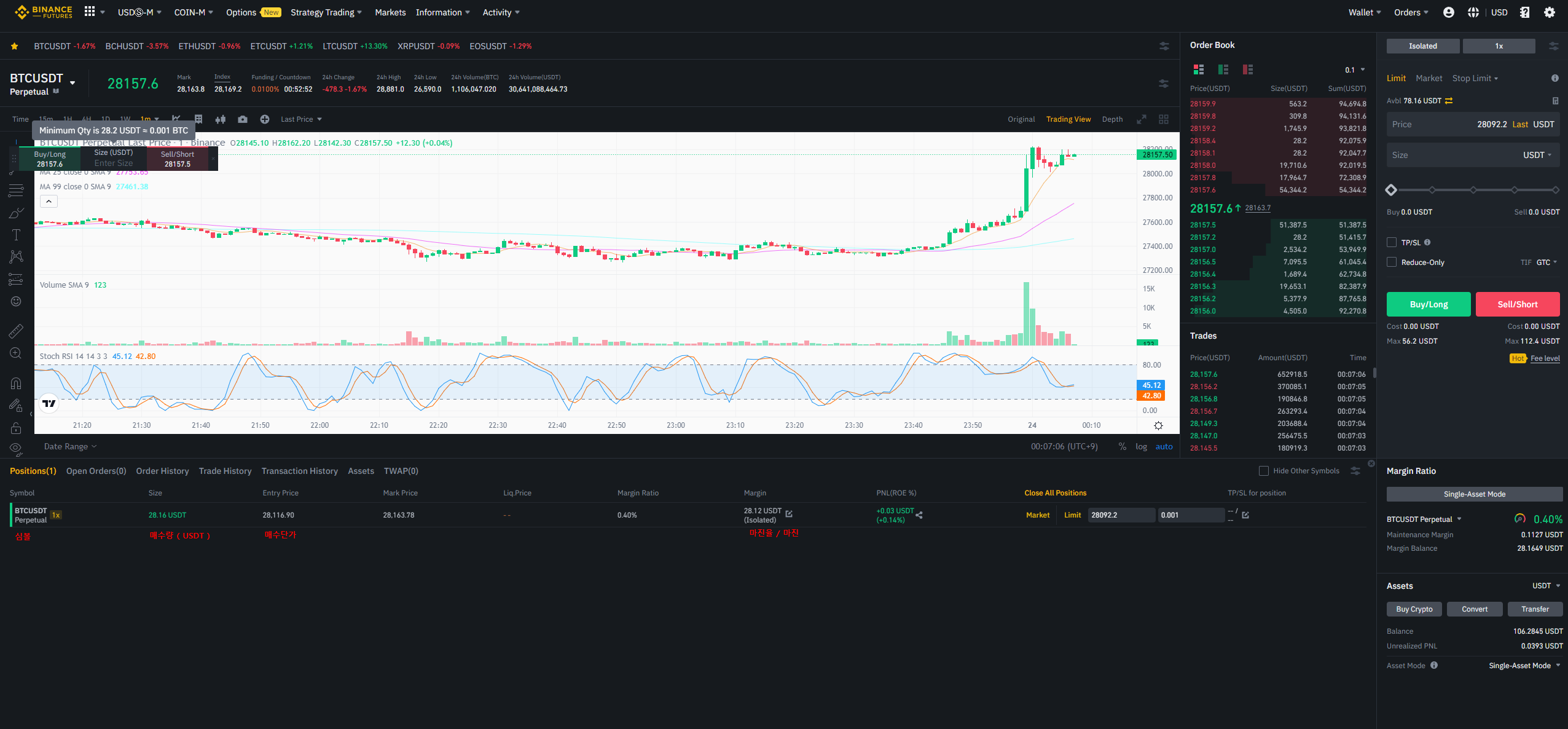Take a chart snapshot with camera icon
Viewport: 1568px width, 729px height.
[x=243, y=119]
